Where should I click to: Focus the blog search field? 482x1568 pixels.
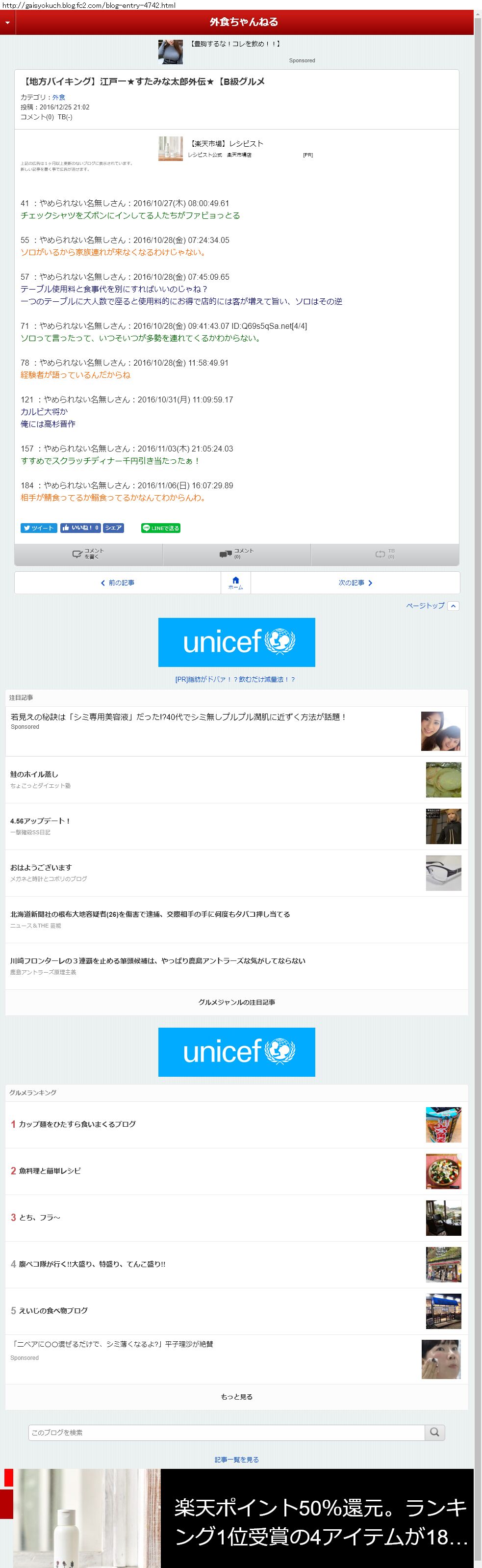tap(226, 1432)
